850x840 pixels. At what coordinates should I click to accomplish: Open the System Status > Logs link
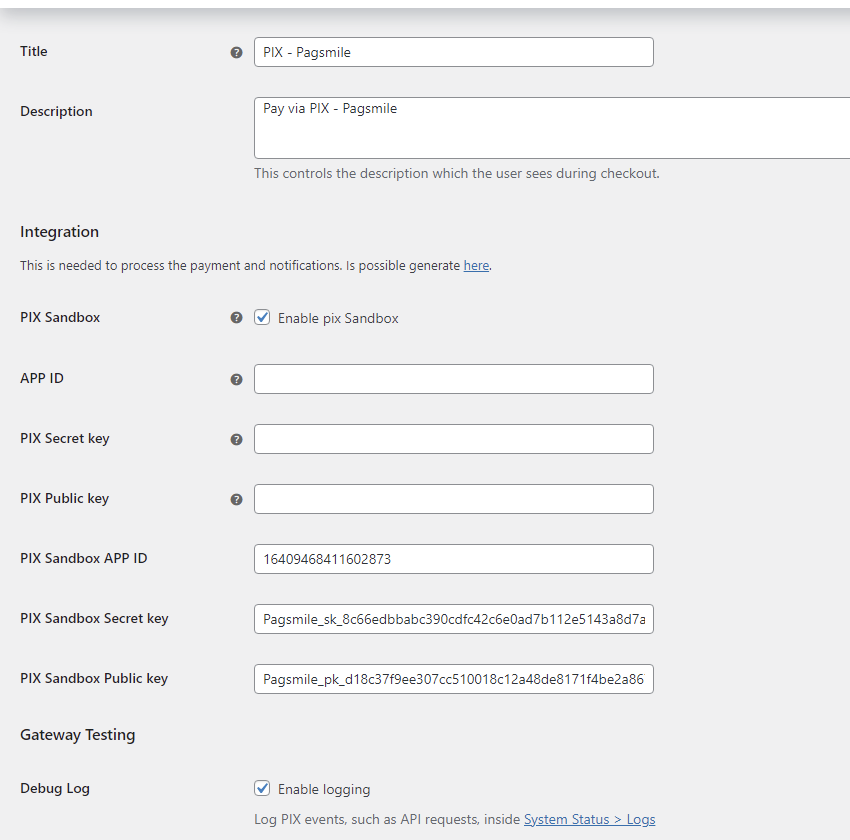(x=589, y=819)
